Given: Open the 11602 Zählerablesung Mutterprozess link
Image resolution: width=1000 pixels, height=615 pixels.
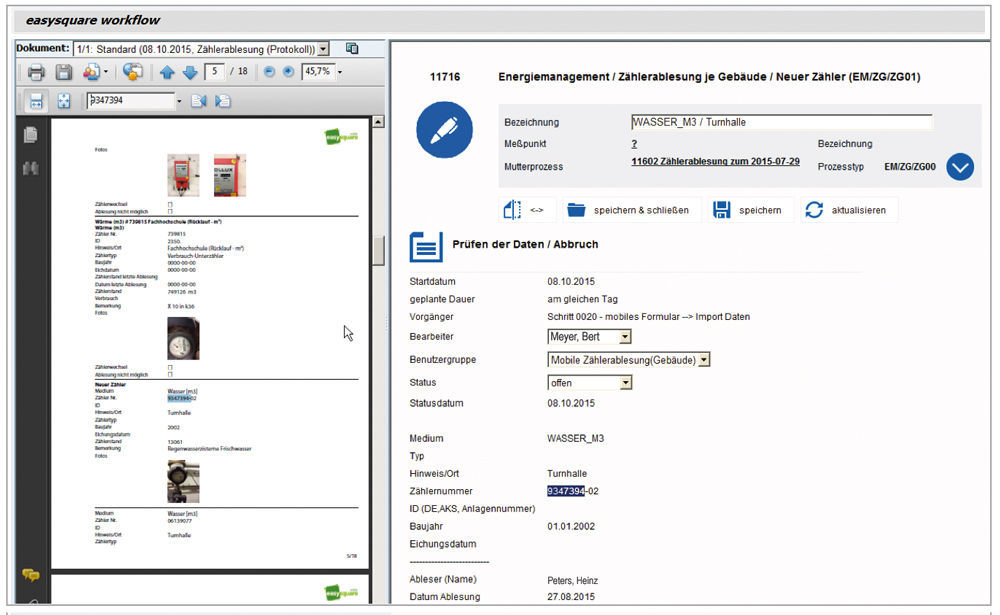Looking at the screenshot, I should coord(715,162).
